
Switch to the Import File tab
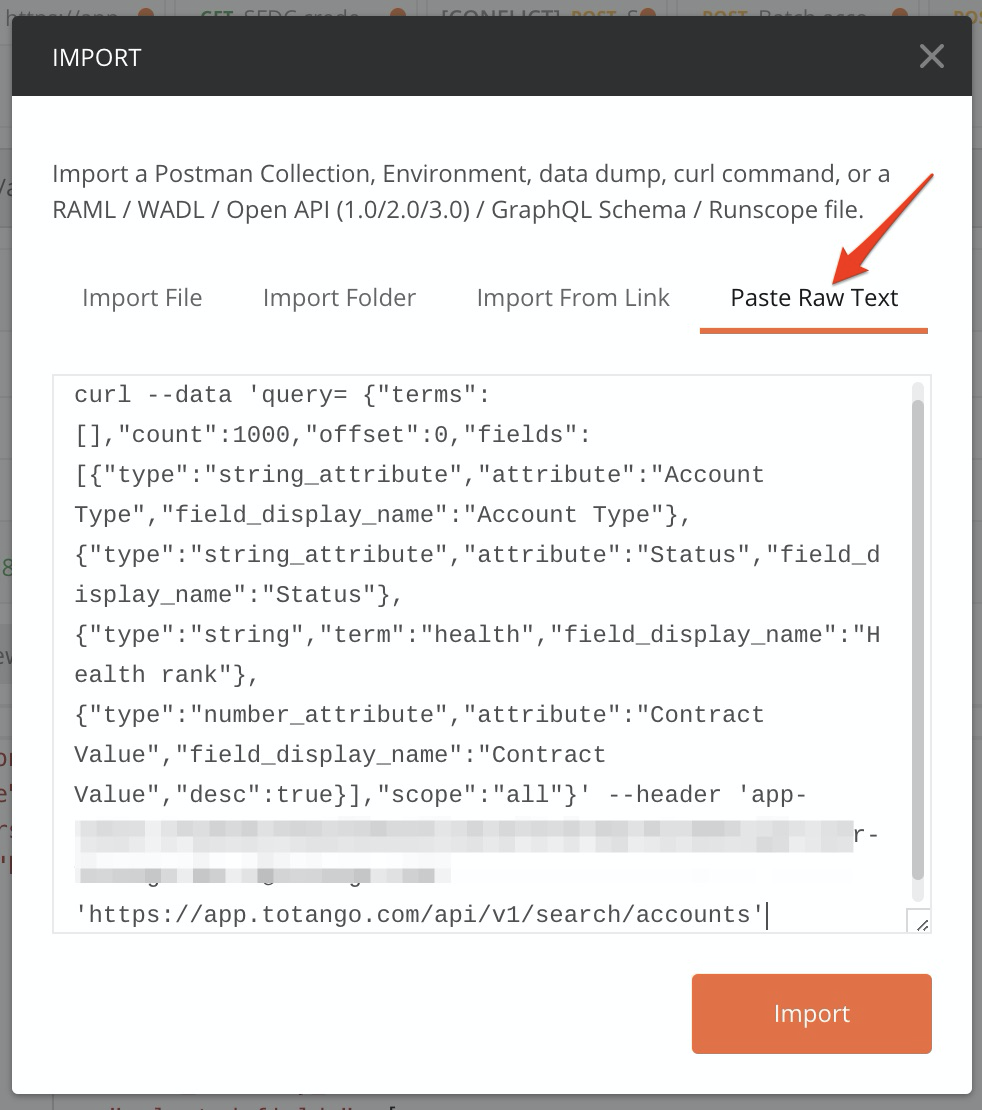(x=142, y=298)
